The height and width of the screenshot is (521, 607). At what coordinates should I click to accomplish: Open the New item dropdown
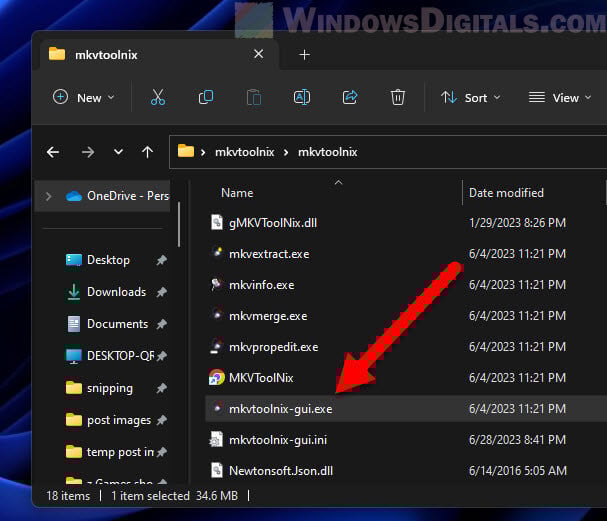pyautogui.click(x=84, y=98)
